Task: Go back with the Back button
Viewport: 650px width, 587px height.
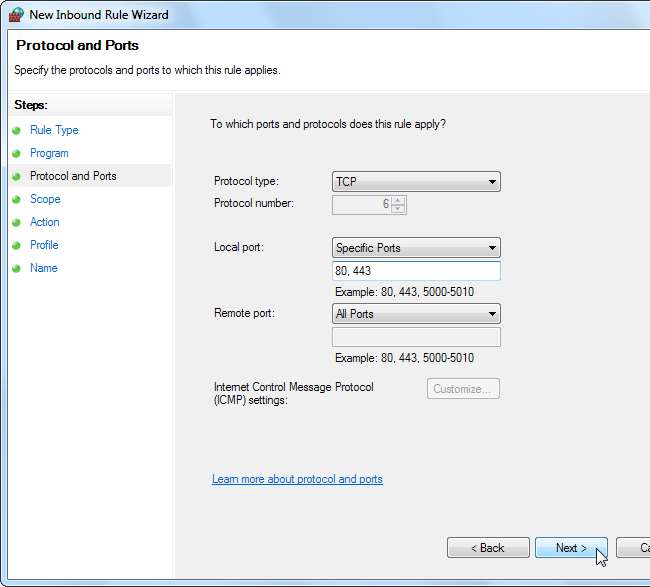Action: click(488, 548)
